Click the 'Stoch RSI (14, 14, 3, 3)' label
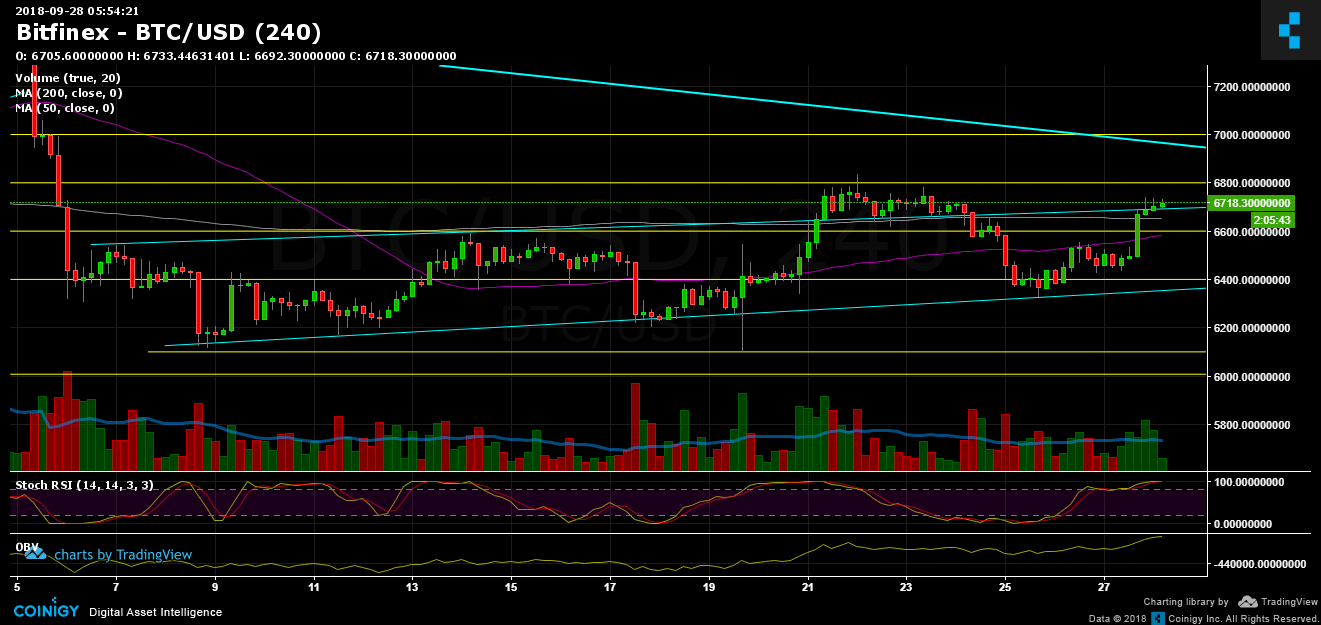 [x=83, y=485]
